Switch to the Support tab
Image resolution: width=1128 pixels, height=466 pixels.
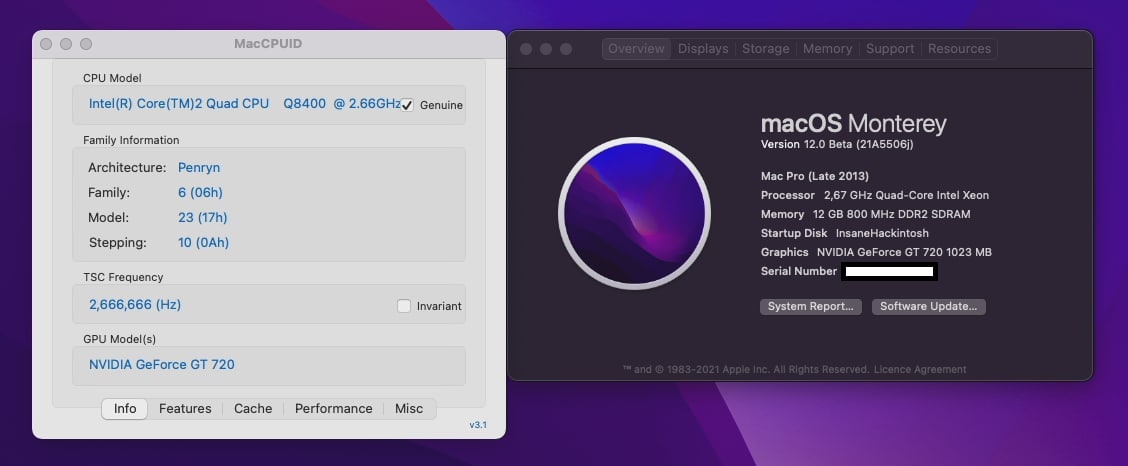click(890, 49)
